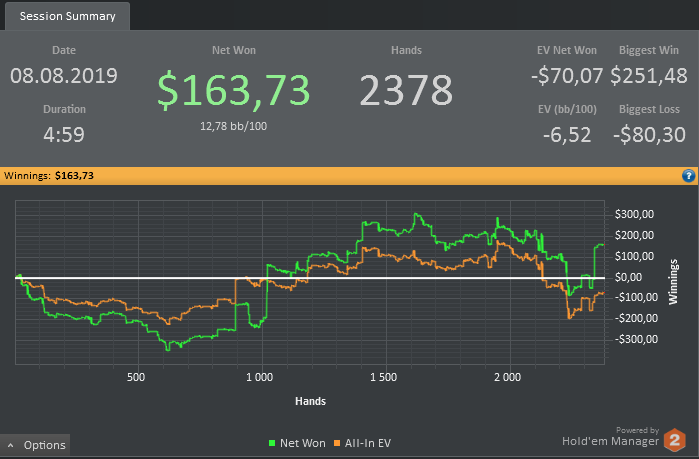Click the 12,78 bb/100 win rate text
The image size is (699, 459).
(x=234, y=126)
